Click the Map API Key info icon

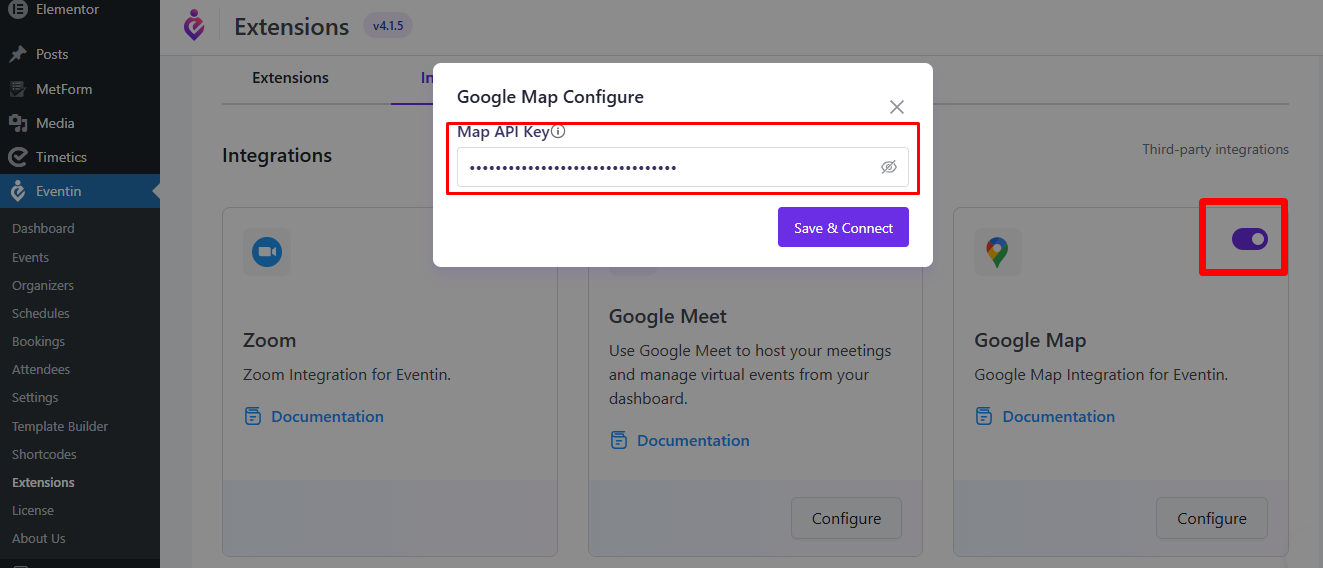pyautogui.click(x=558, y=132)
